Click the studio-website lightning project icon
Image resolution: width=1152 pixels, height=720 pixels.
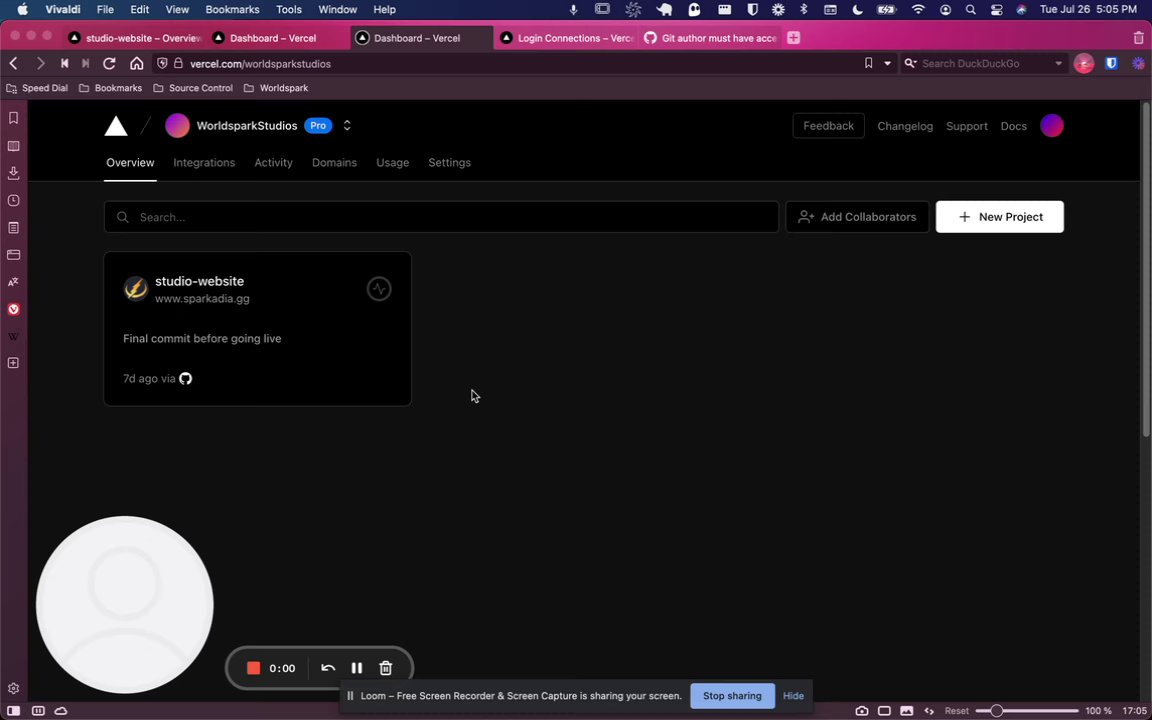tap(136, 289)
